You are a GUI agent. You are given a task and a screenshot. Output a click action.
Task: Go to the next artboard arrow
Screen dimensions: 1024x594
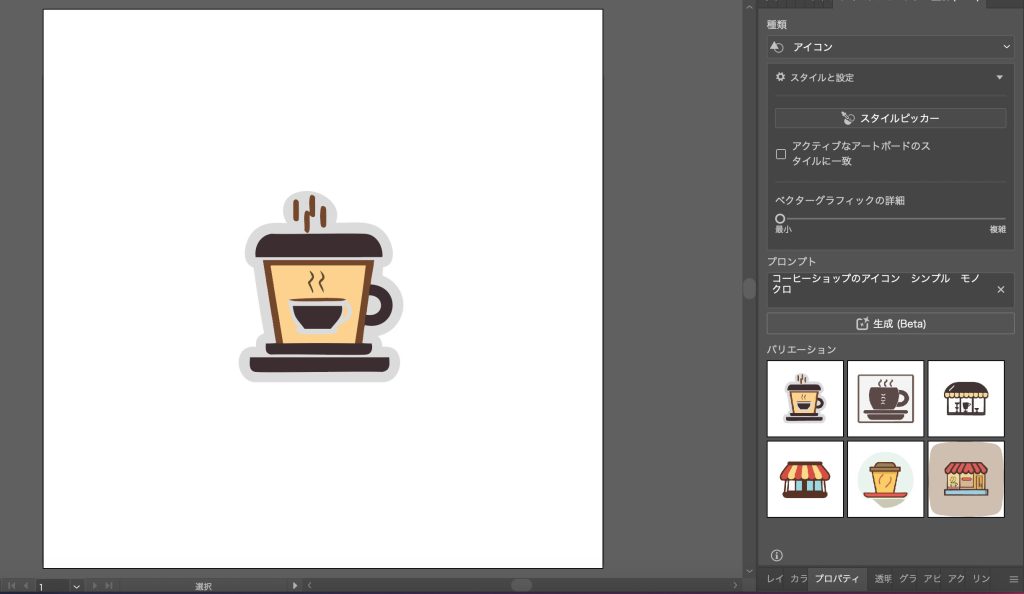94,586
